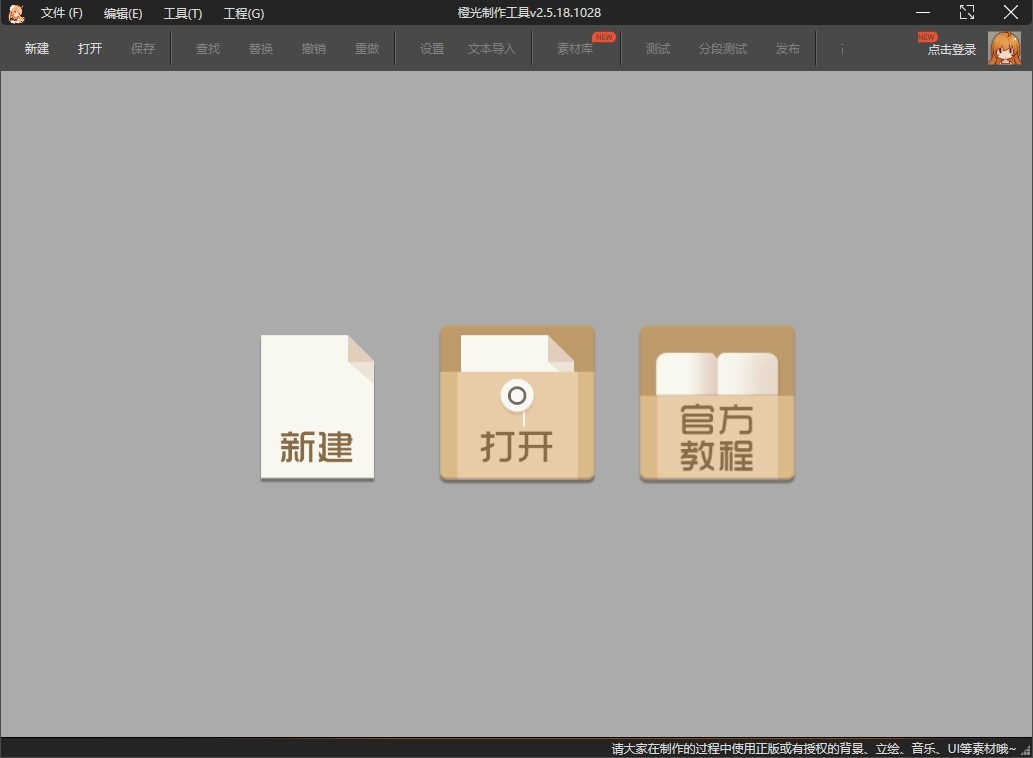Open the 工程(G) menu
The height and width of the screenshot is (758, 1033).
(x=243, y=13)
